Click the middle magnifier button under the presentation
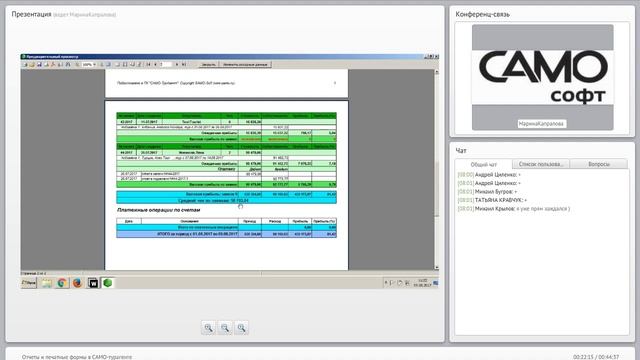The height and width of the screenshot is (360, 640). [x=225, y=328]
